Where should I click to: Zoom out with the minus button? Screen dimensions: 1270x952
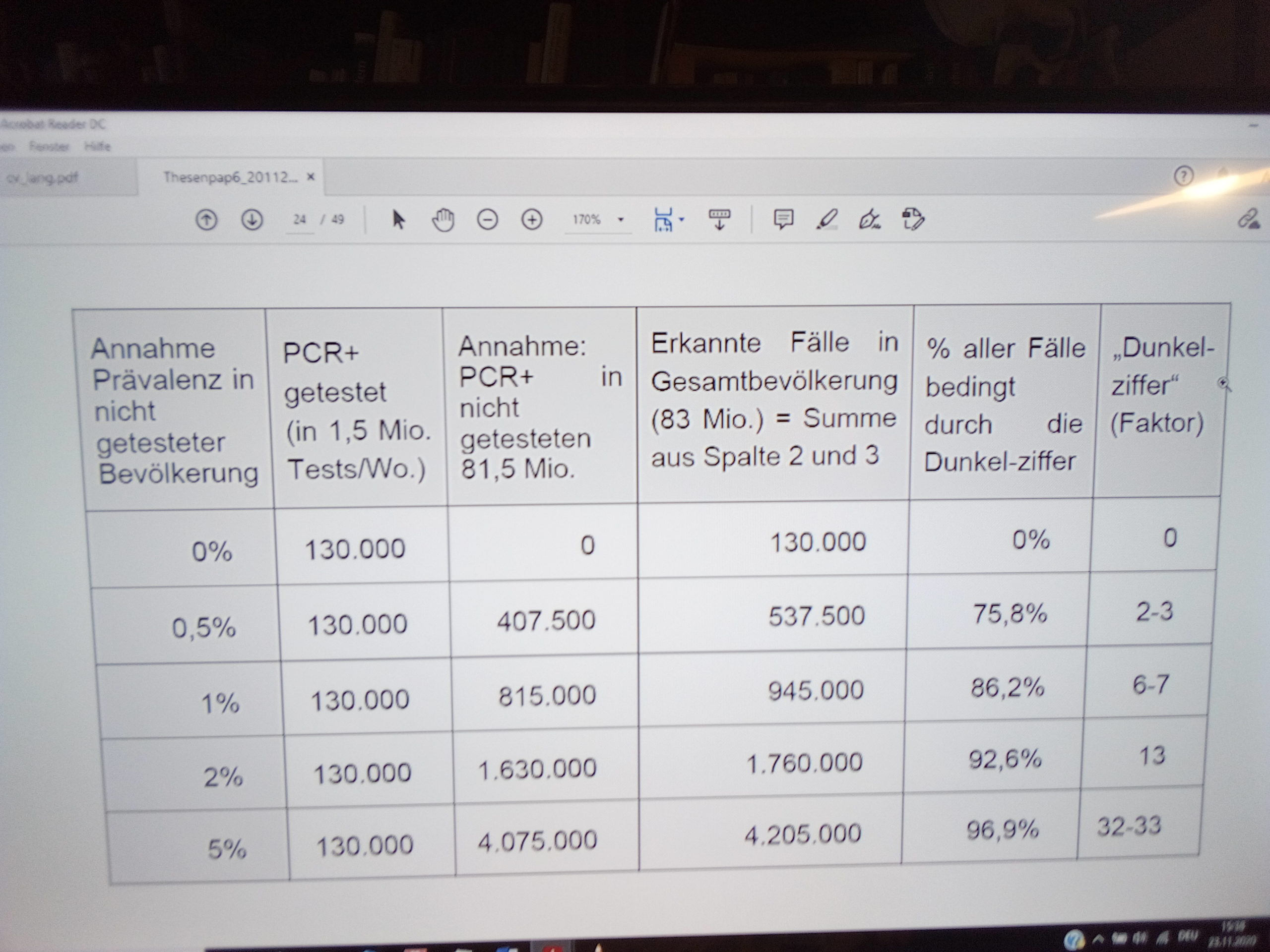pyautogui.click(x=488, y=220)
